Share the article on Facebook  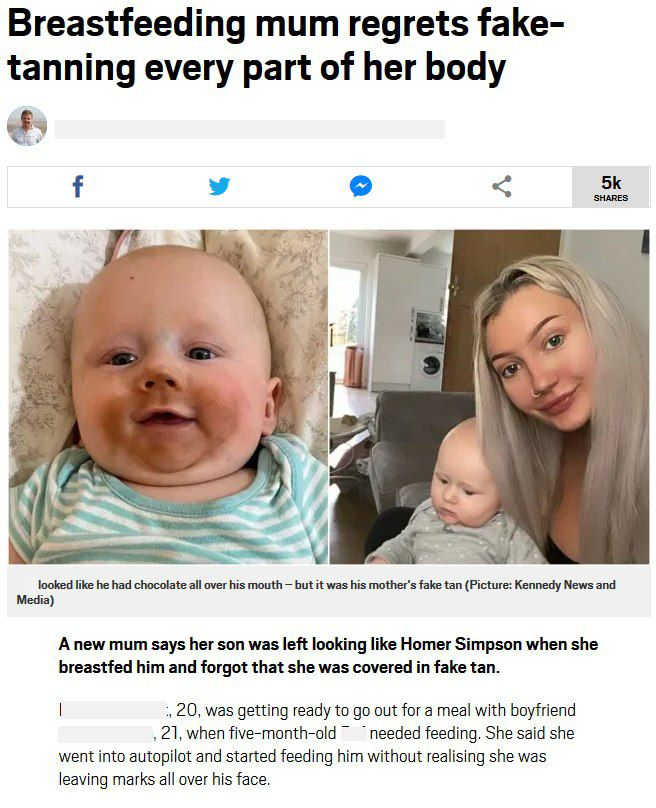(x=78, y=187)
